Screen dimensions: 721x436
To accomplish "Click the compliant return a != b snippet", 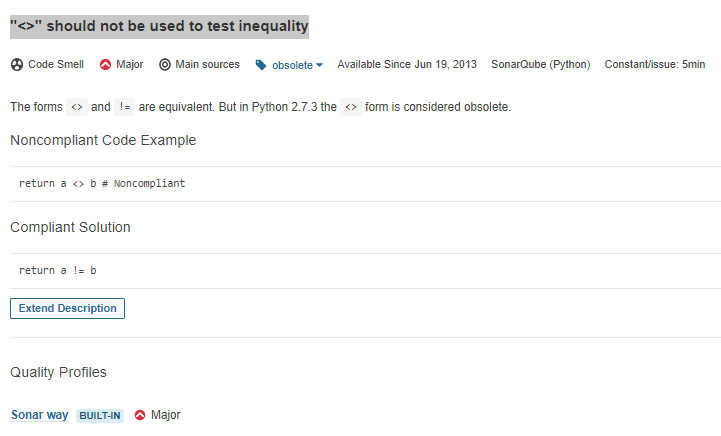I will 57,270.
